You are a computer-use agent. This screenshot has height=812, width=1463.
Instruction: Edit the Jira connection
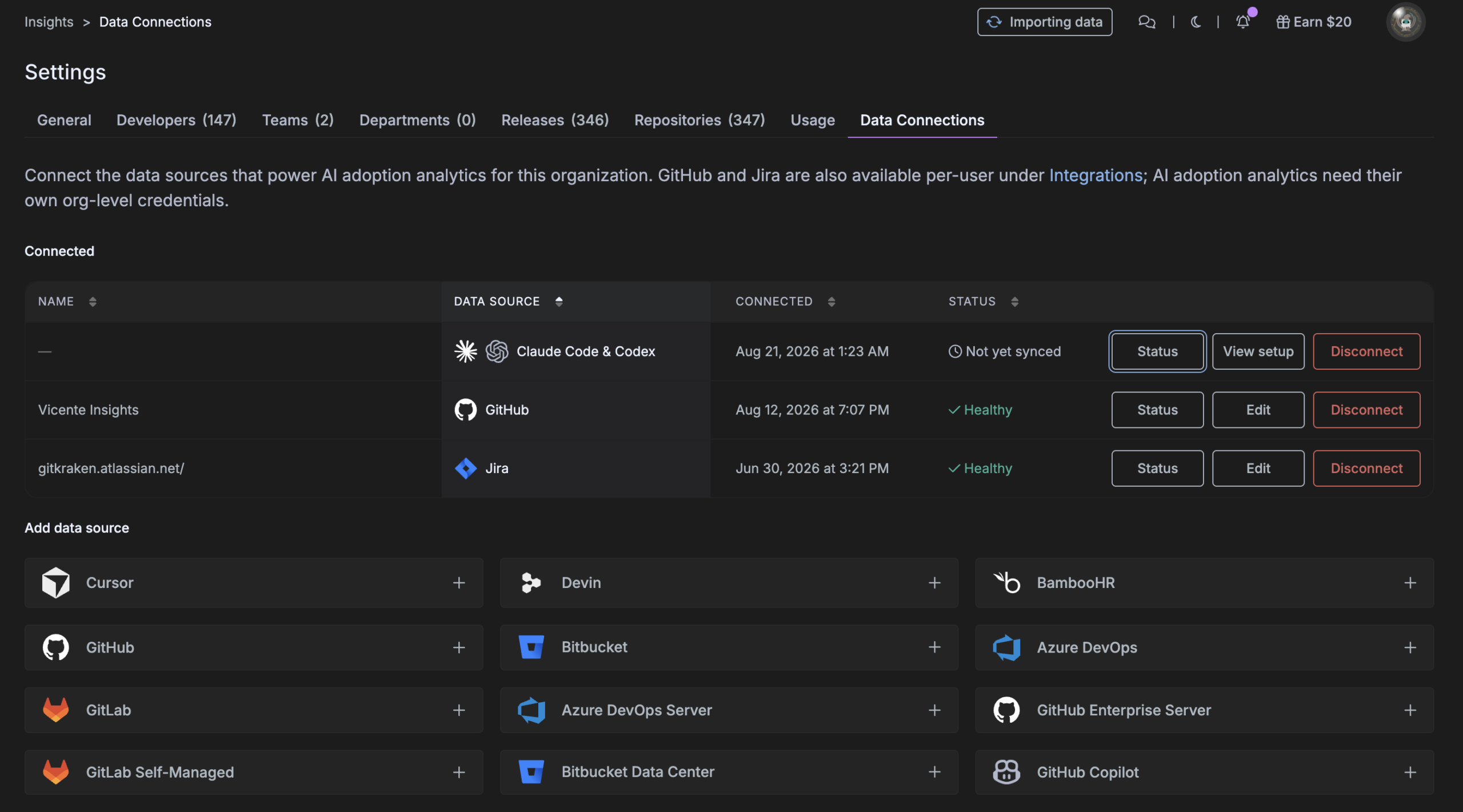pos(1258,467)
